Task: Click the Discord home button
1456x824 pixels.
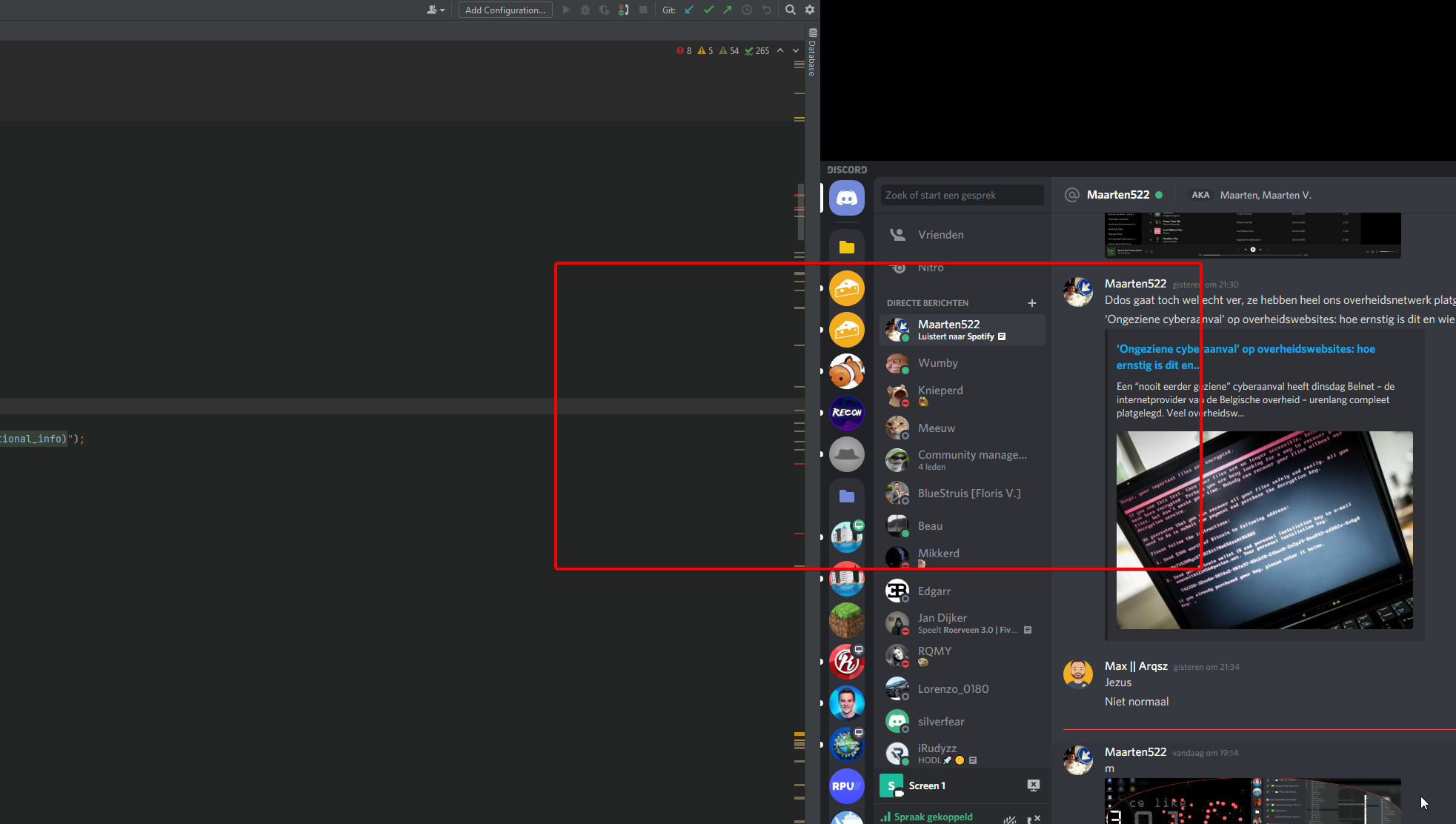Action: click(x=846, y=198)
